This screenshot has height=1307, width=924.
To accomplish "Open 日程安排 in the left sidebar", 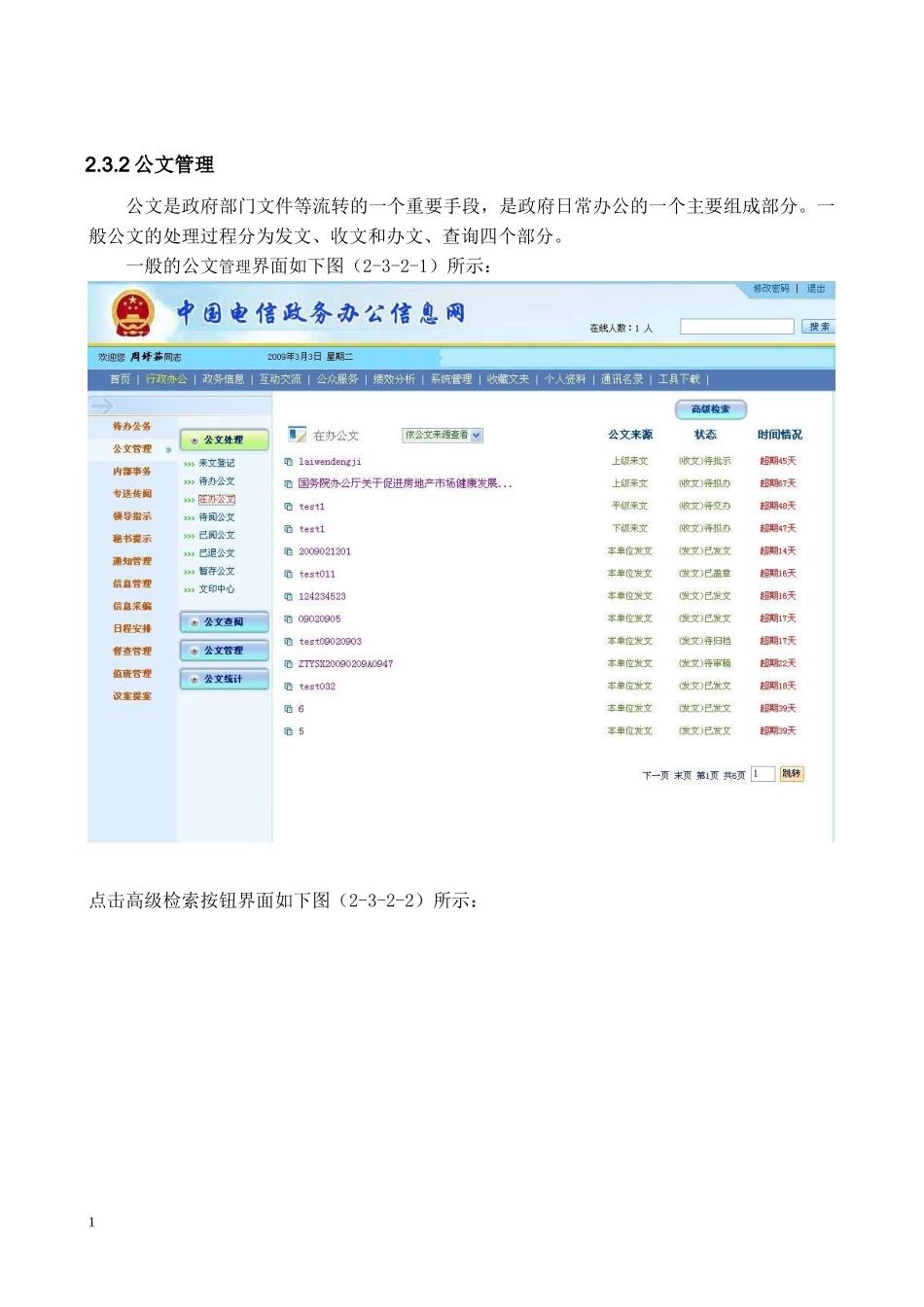I will coord(132,629).
